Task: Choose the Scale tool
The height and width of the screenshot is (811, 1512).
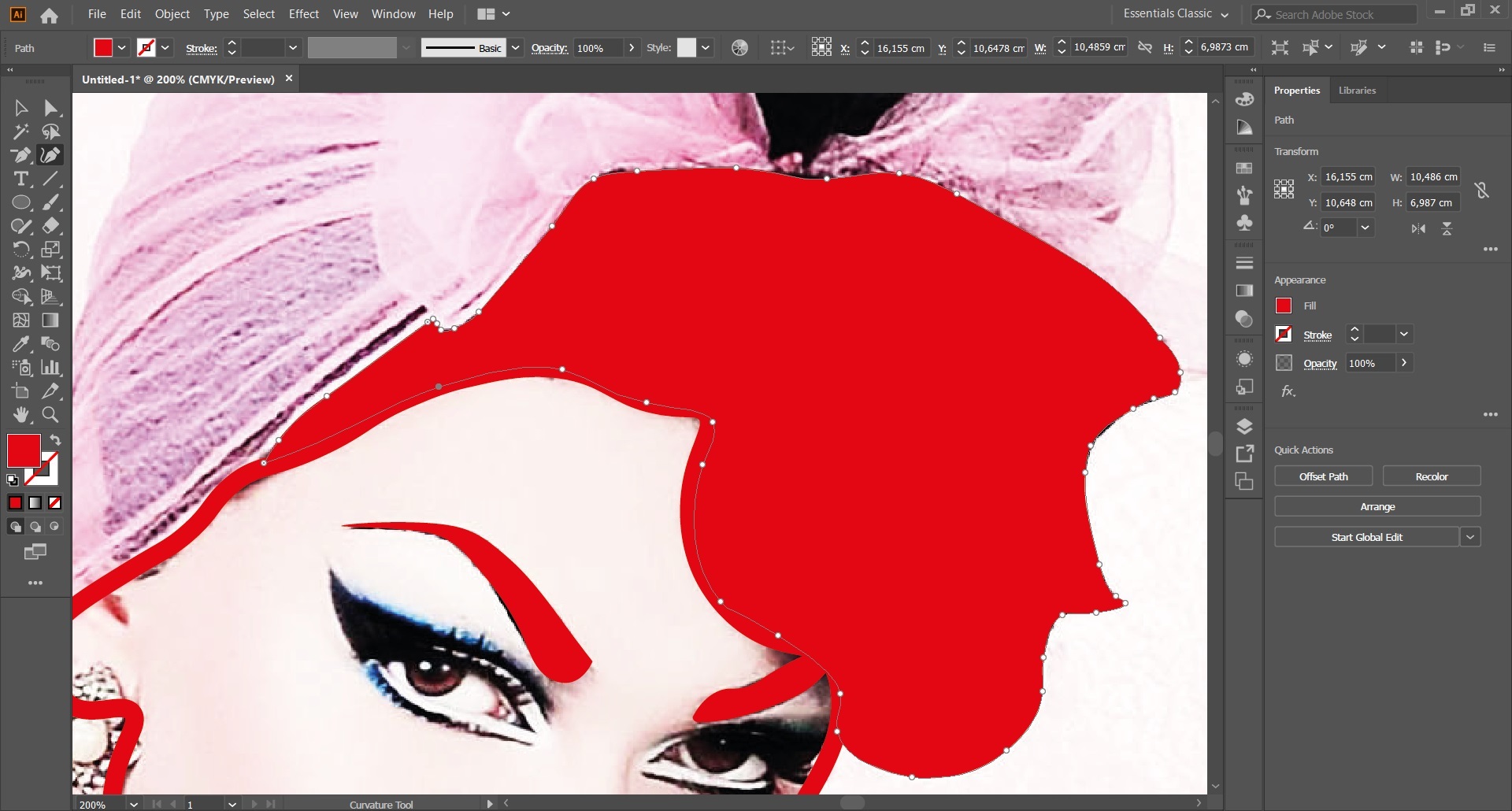Action: (51, 250)
